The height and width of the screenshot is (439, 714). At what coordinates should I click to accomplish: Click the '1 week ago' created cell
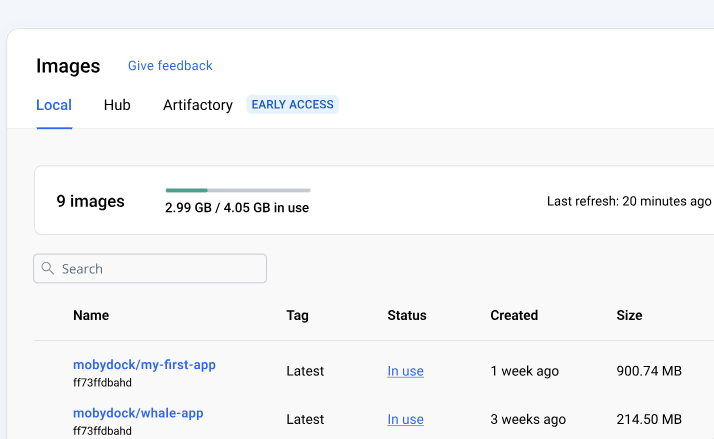point(525,371)
